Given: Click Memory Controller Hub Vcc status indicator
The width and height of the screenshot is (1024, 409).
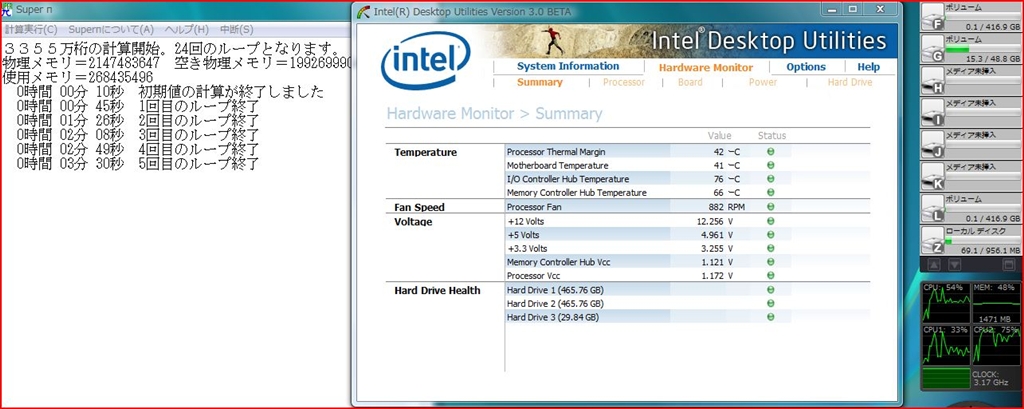Looking at the screenshot, I should point(771,262).
